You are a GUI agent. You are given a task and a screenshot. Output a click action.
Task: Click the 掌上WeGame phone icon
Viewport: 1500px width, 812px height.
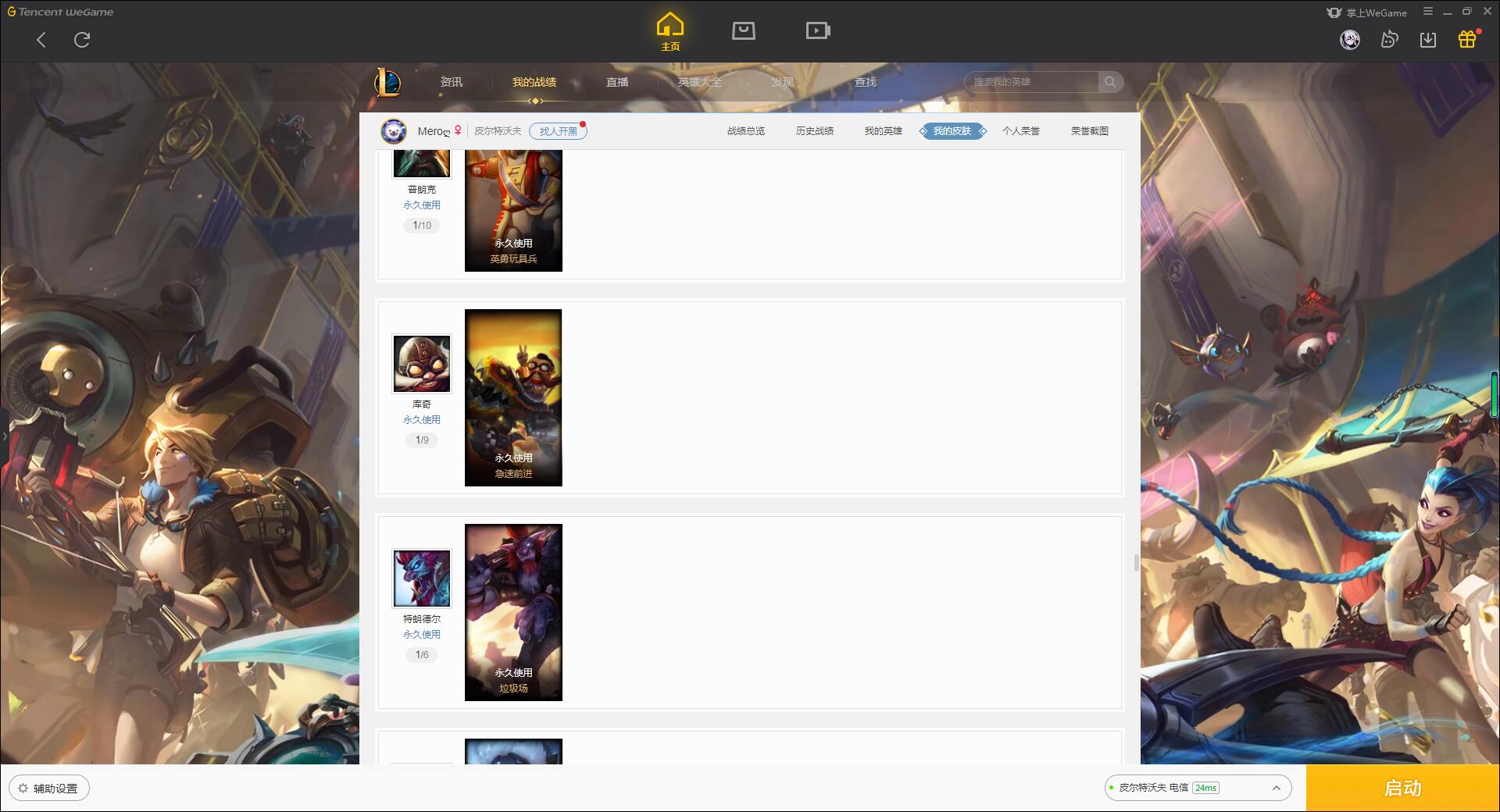[1334, 12]
